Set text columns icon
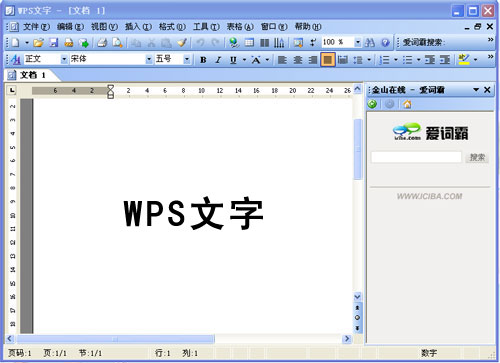The width and height of the screenshot is (500, 363). 264,42
